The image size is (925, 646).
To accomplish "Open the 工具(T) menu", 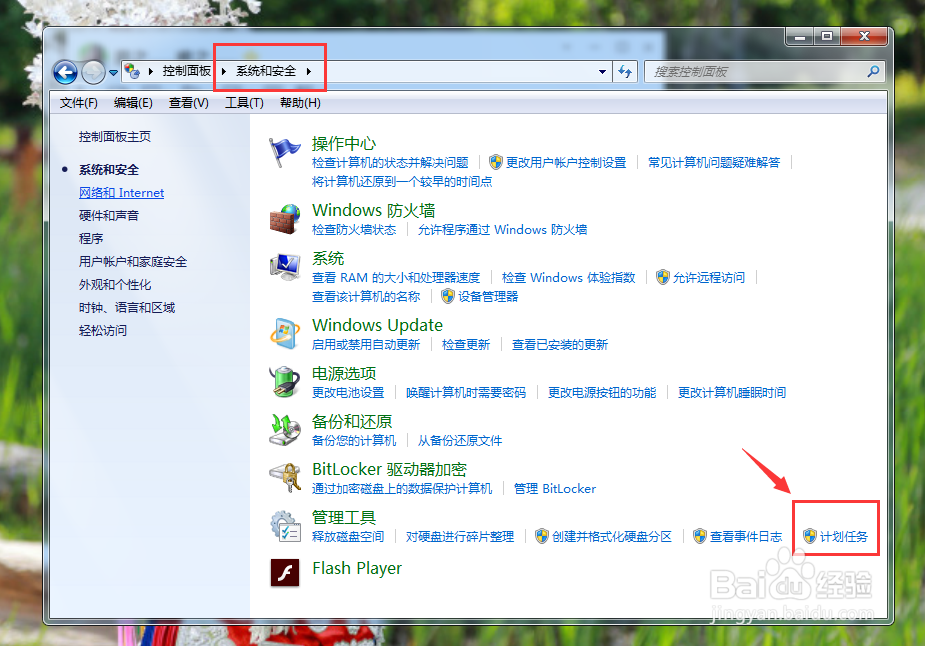I will (x=244, y=103).
